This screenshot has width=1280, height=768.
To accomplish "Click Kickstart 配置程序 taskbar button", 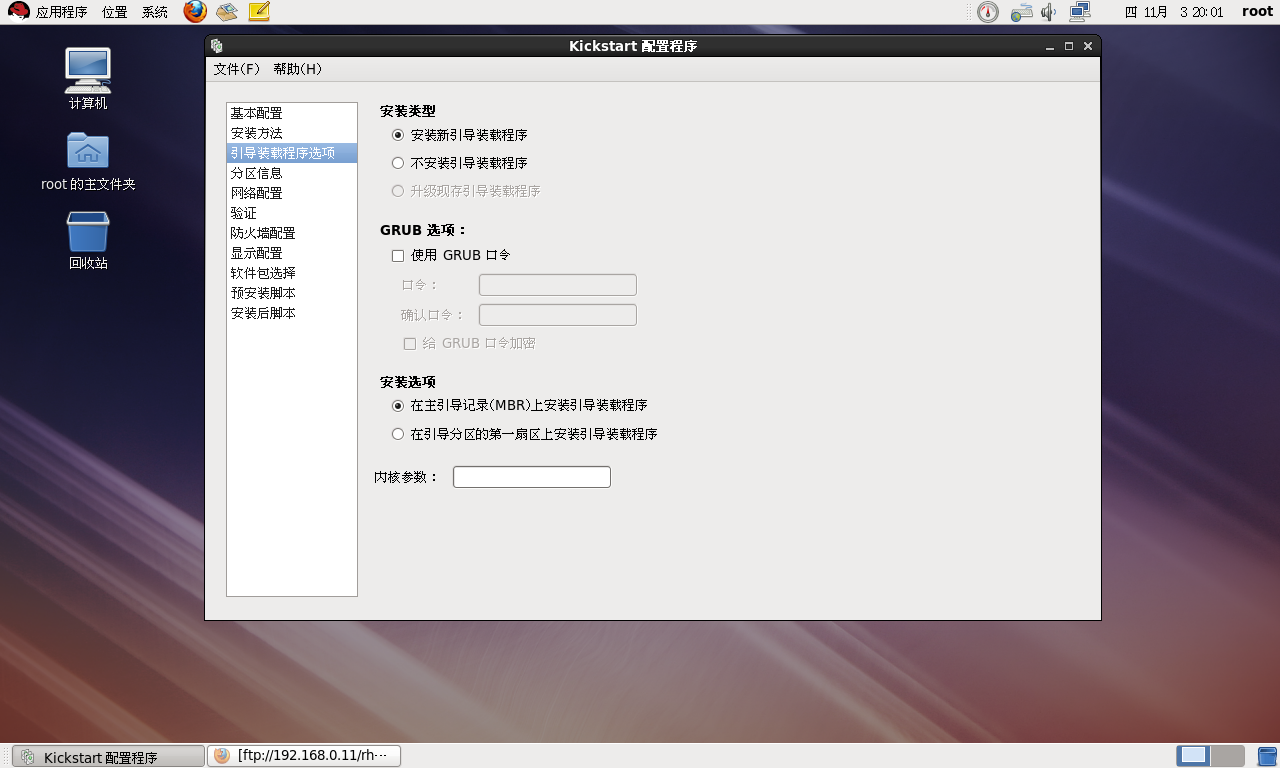I will point(108,757).
